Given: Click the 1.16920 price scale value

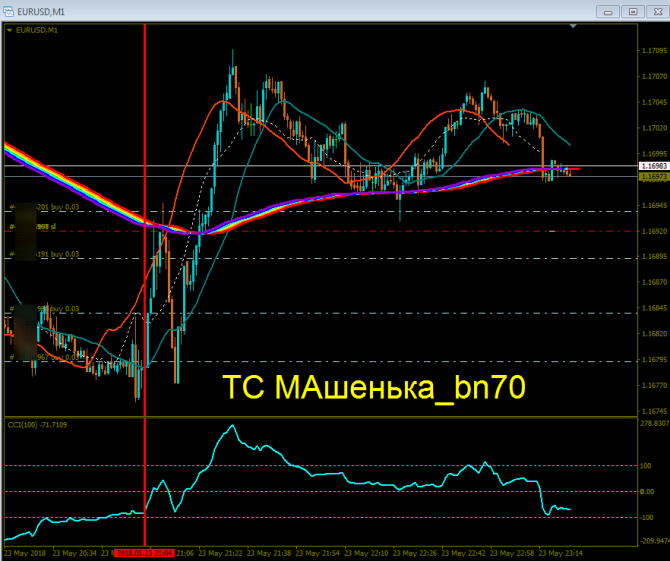Looking at the screenshot, I should [x=655, y=231].
